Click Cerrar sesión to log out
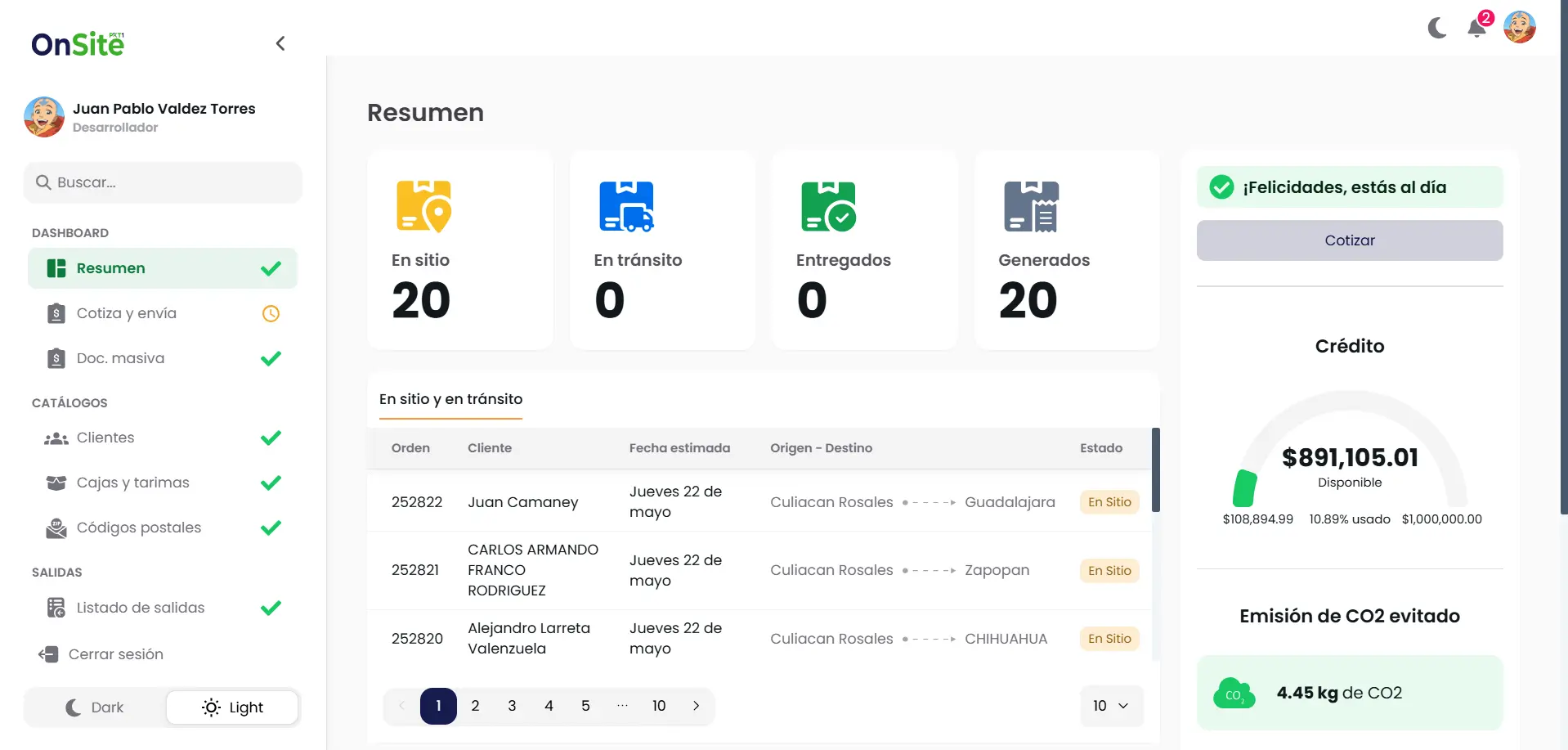The width and height of the screenshot is (1568, 750). tap(101, 654)
